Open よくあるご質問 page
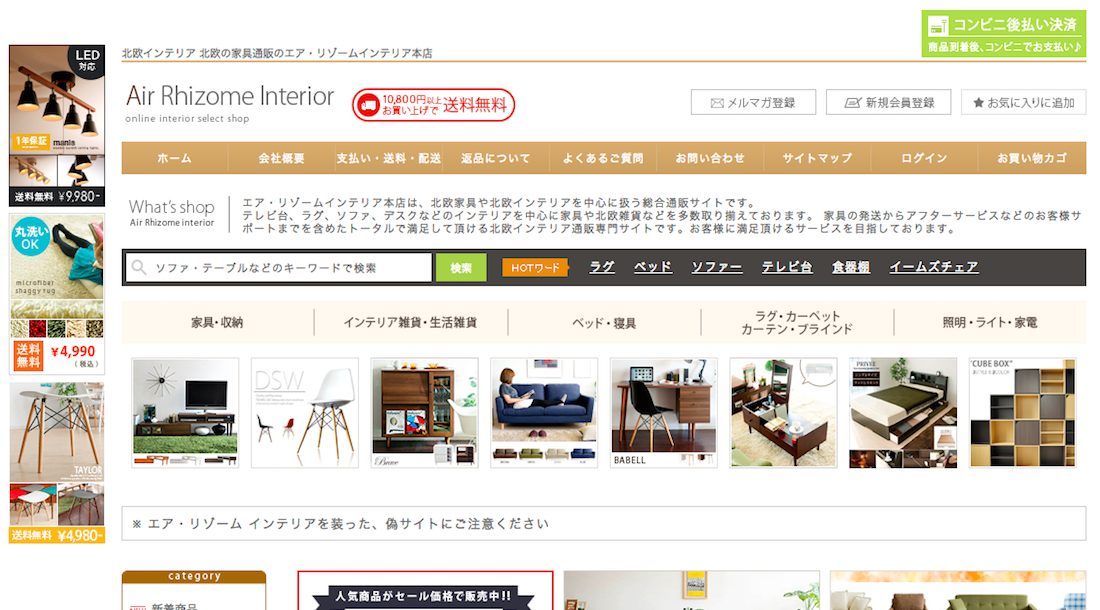The height and width of the screenshot is (610, 1100). tap(603, 158)
